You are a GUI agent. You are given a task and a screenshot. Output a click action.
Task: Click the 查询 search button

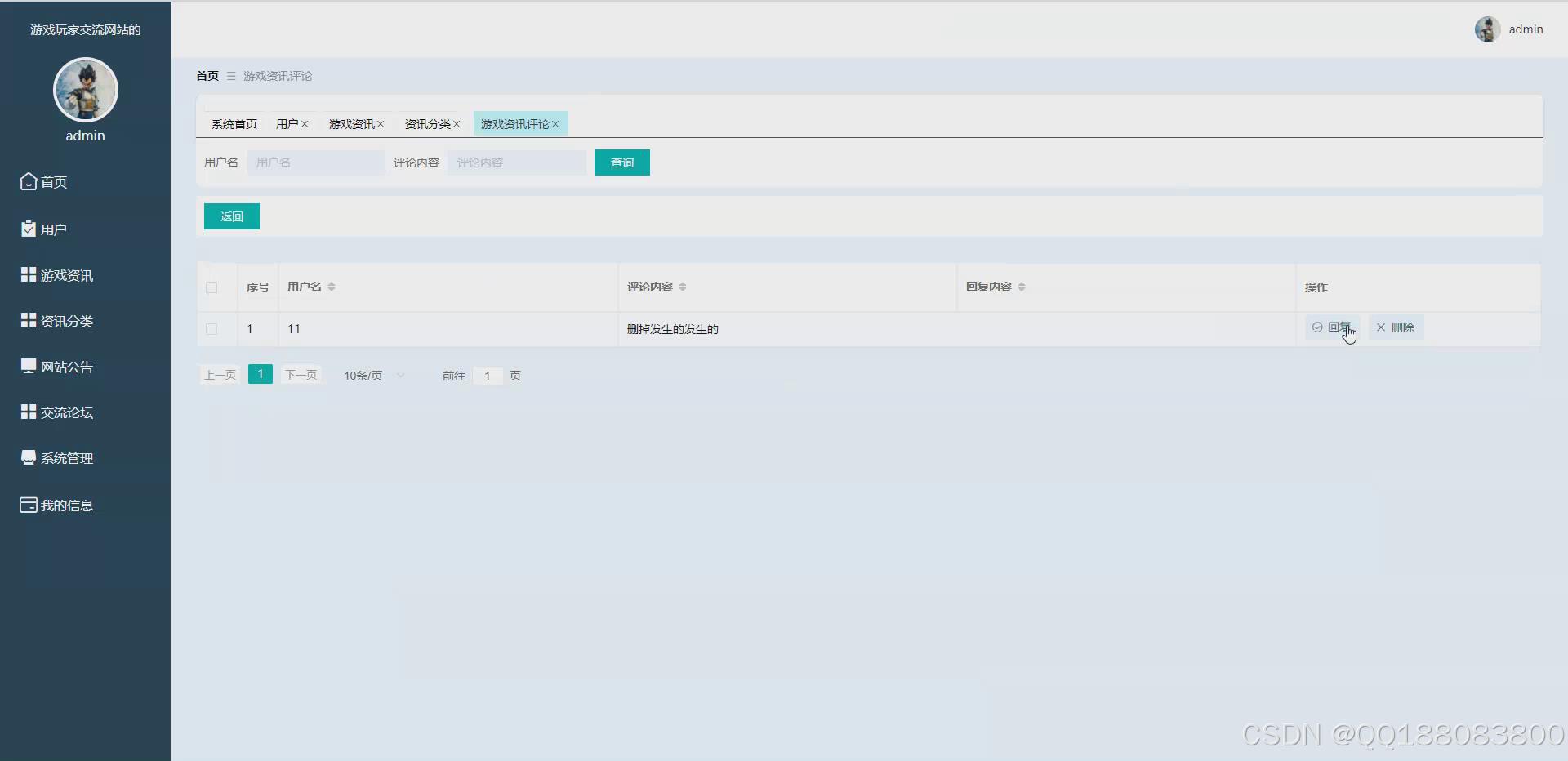pyautogui.click(x=621, y=162)
